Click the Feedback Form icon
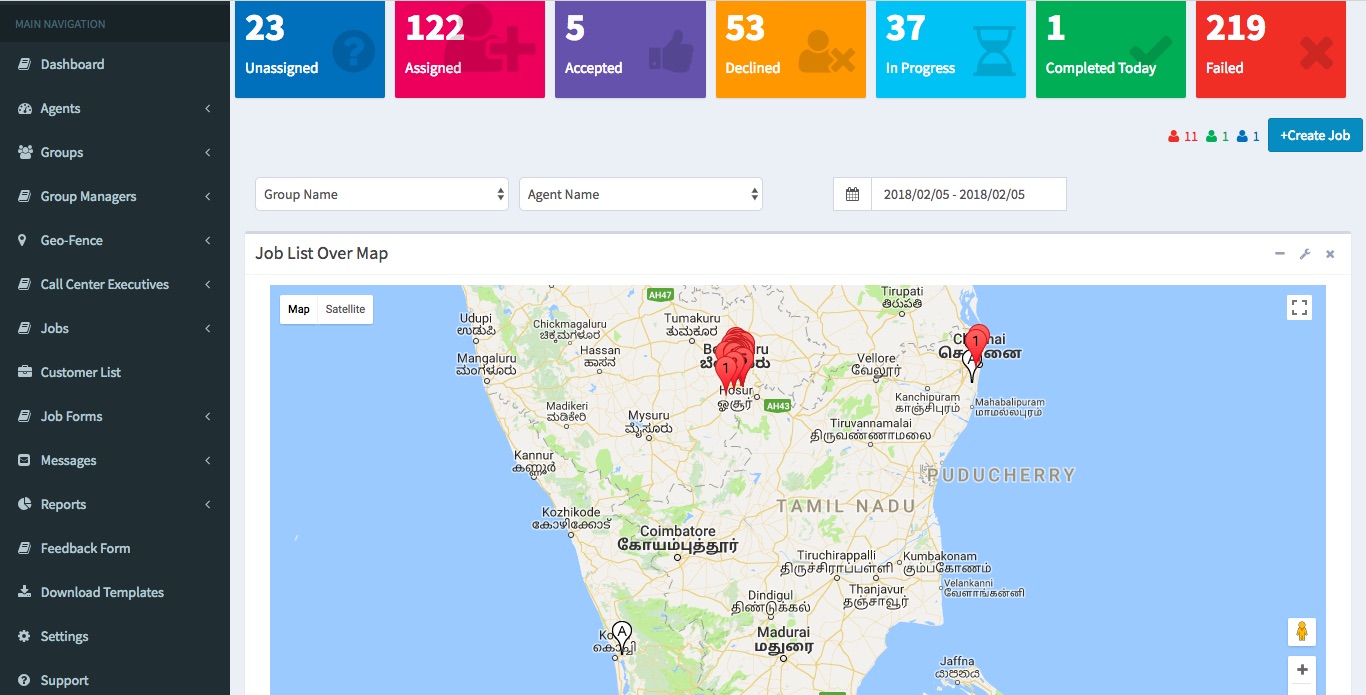The height and width of the screenshot is (695, 1366). pyautogui.click(x=25, y=548)
